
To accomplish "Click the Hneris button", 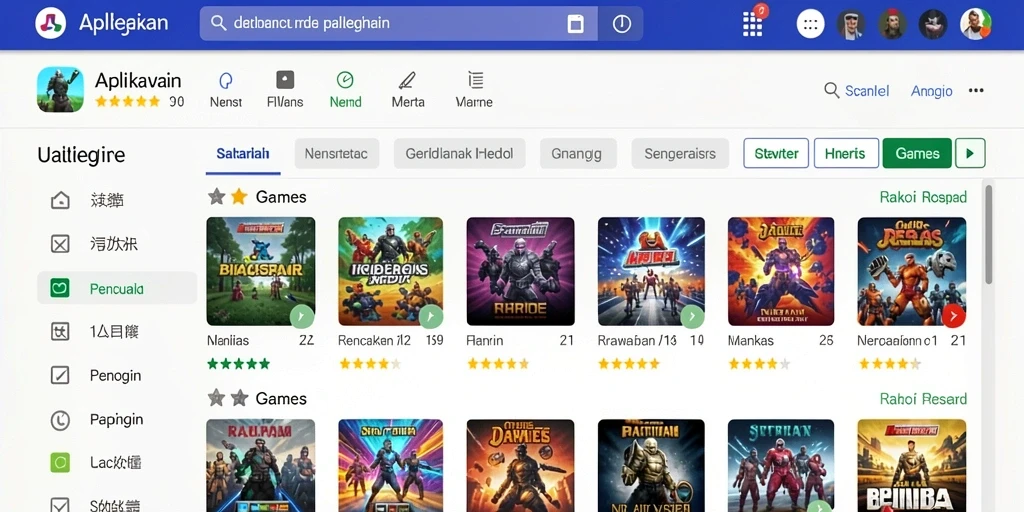I will pyautogui.click(x=847, y=153).
